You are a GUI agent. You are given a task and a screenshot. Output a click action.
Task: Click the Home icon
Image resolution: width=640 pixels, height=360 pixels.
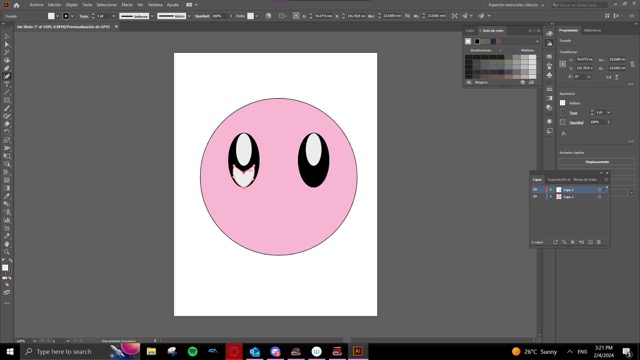point(16,5)
